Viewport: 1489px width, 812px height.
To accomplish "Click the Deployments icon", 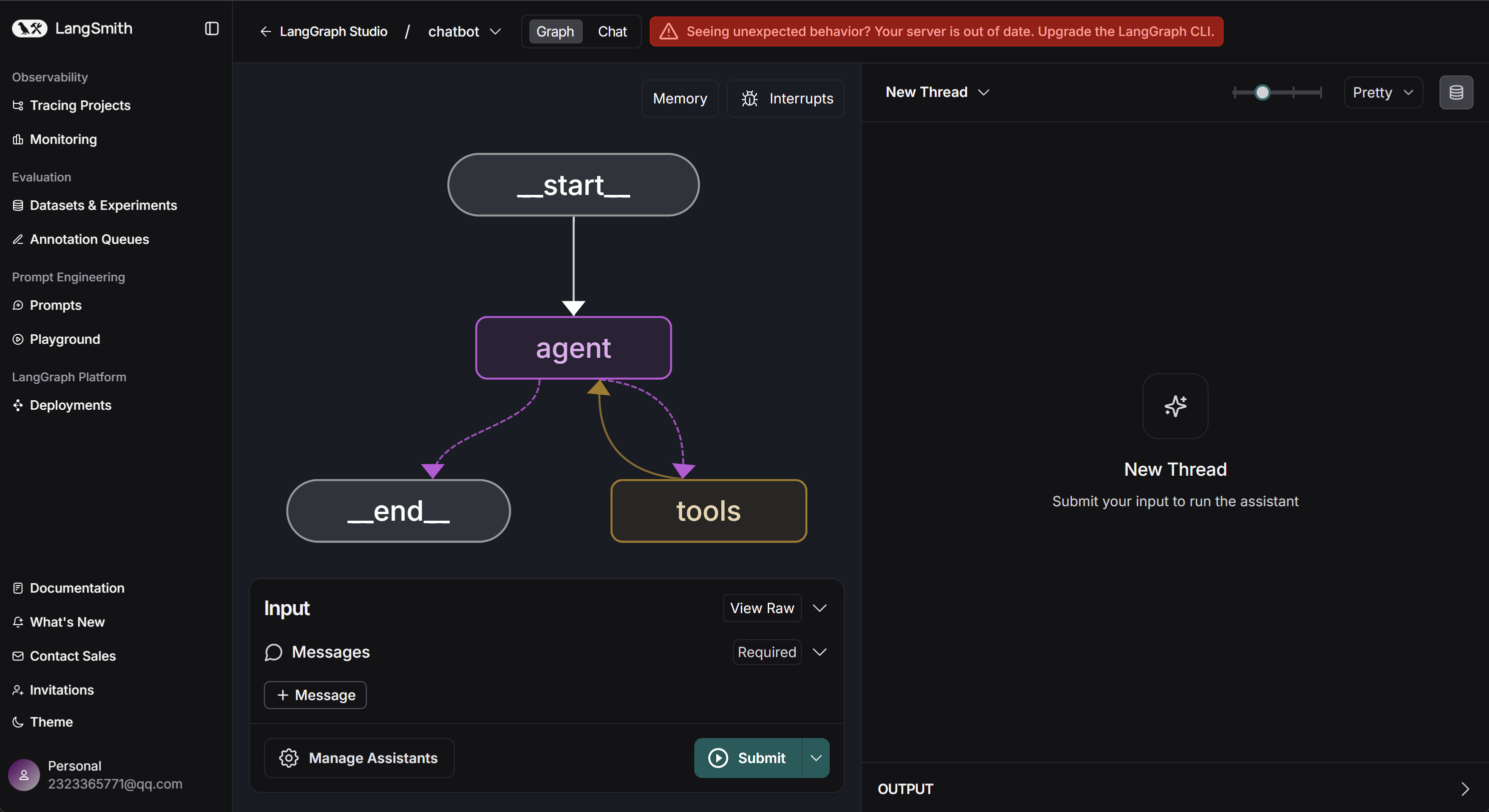I will [x=18, y=405].
